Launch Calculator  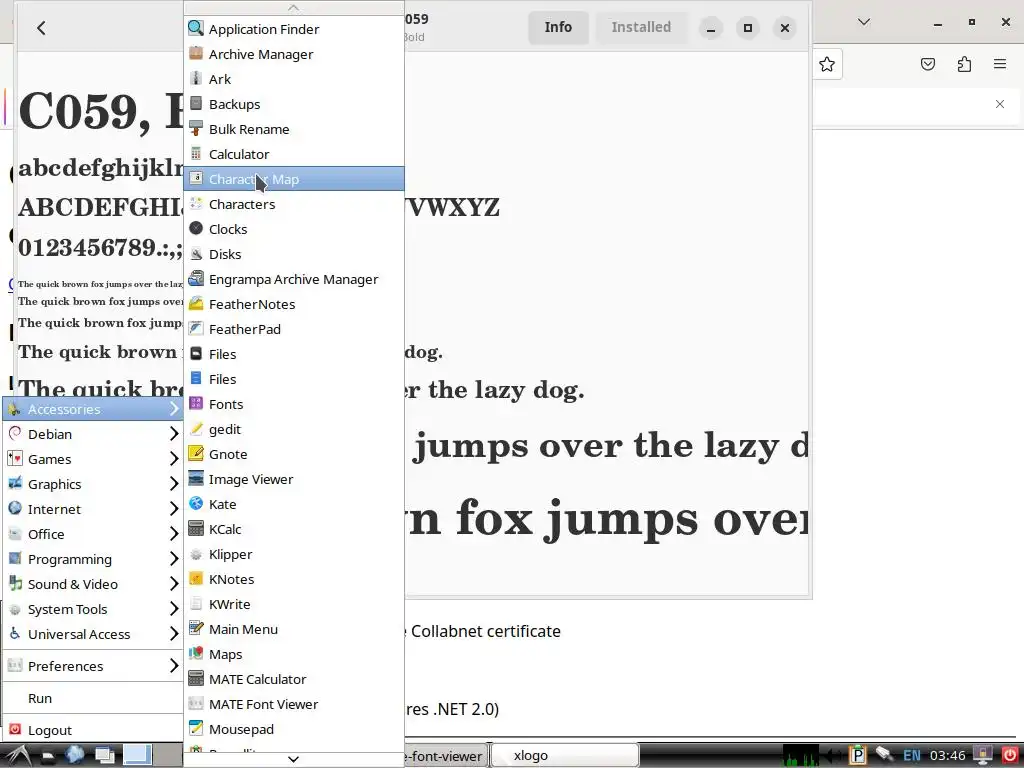click(294, 154)
